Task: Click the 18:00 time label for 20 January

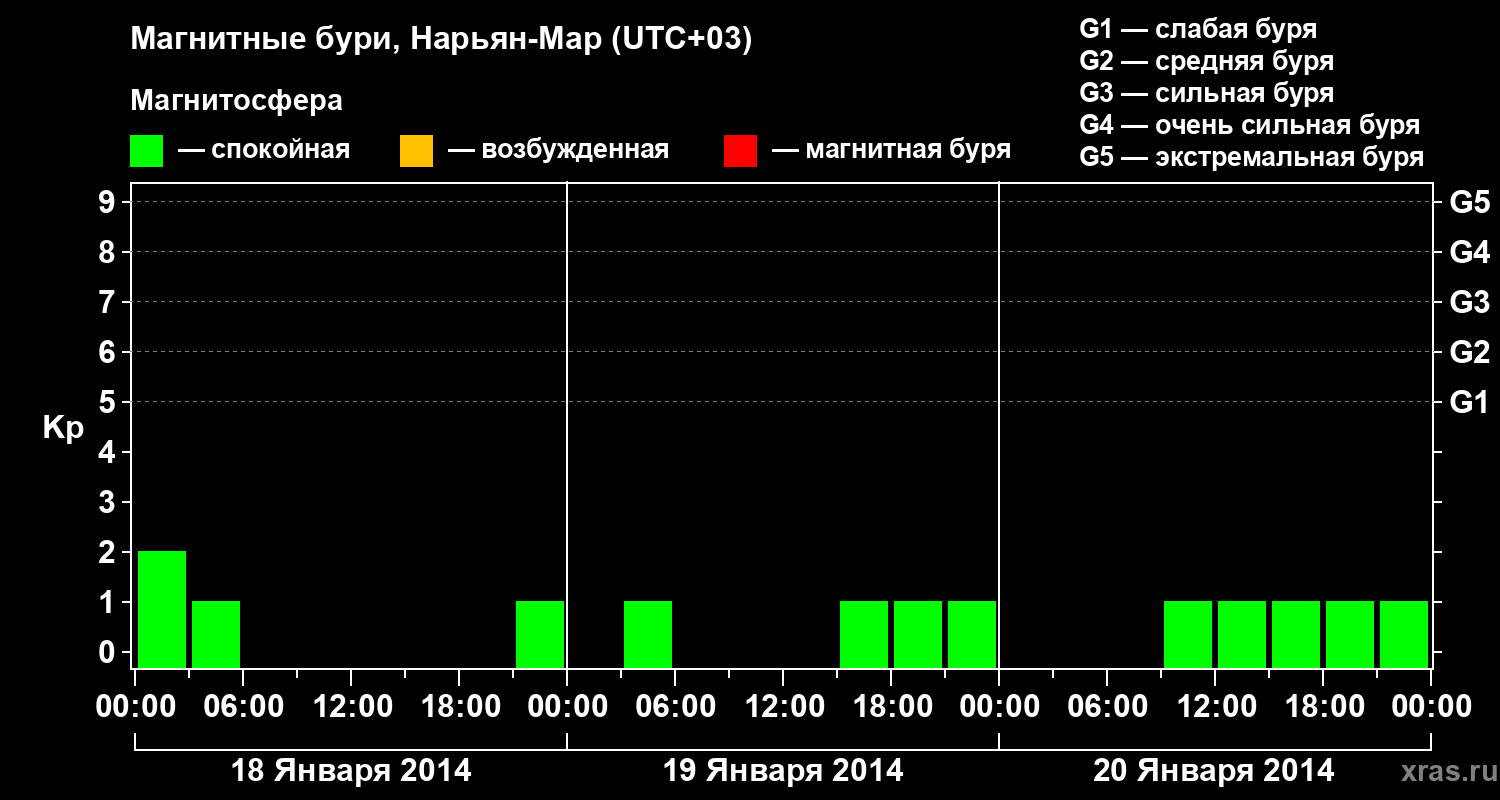Action: [x=1323, y=707]
